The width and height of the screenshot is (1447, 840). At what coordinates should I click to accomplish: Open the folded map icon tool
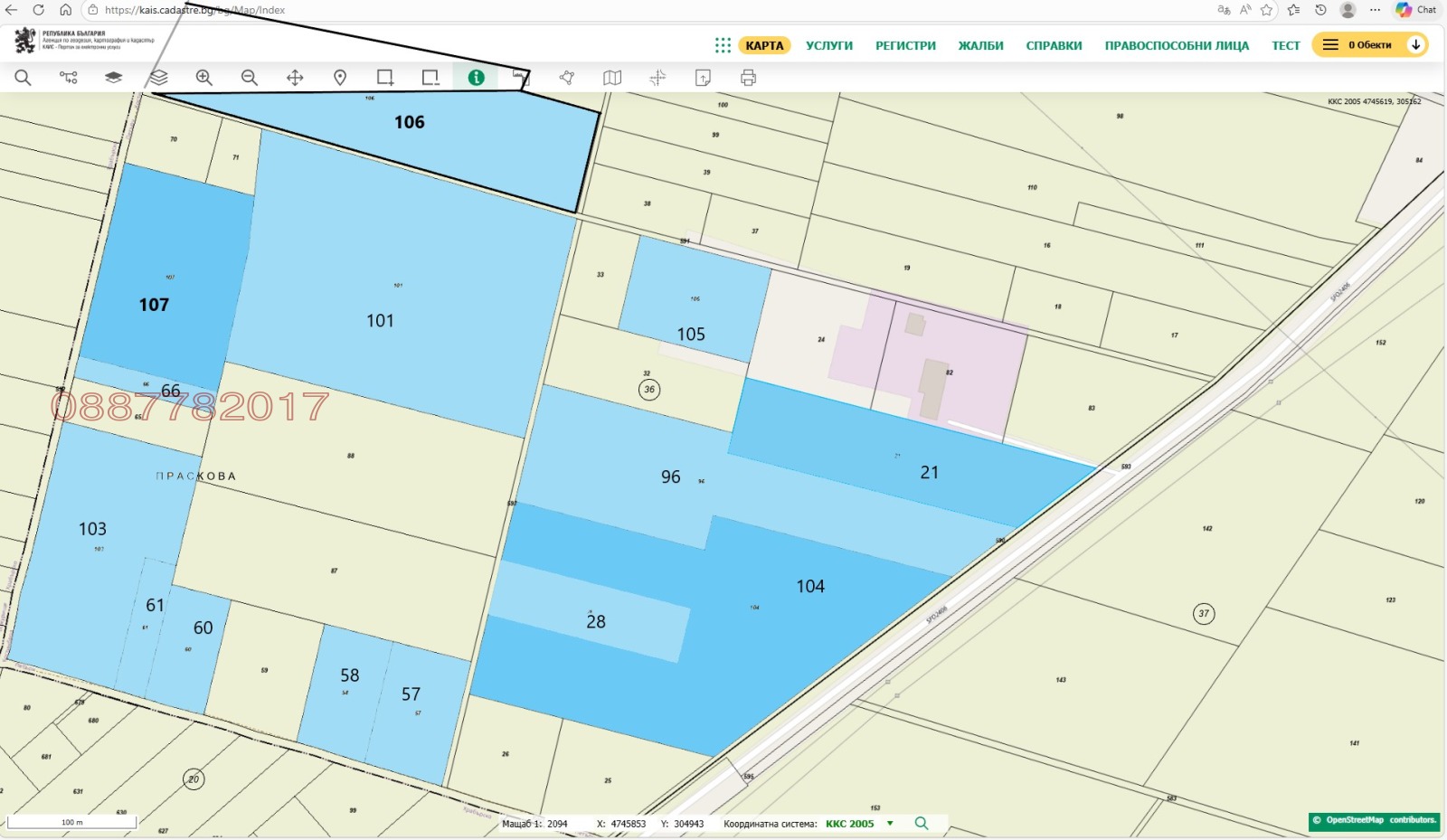coord(612,78)
